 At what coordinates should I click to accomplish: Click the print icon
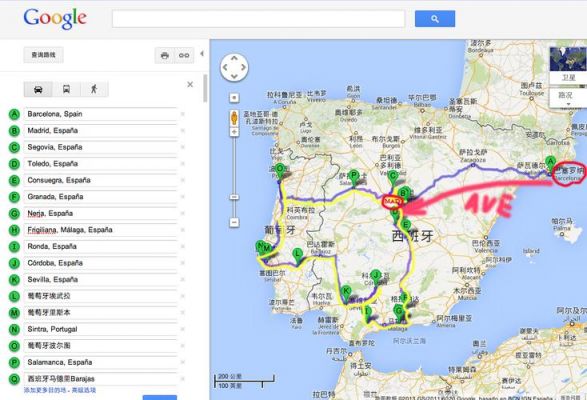(x=164, y=55)
